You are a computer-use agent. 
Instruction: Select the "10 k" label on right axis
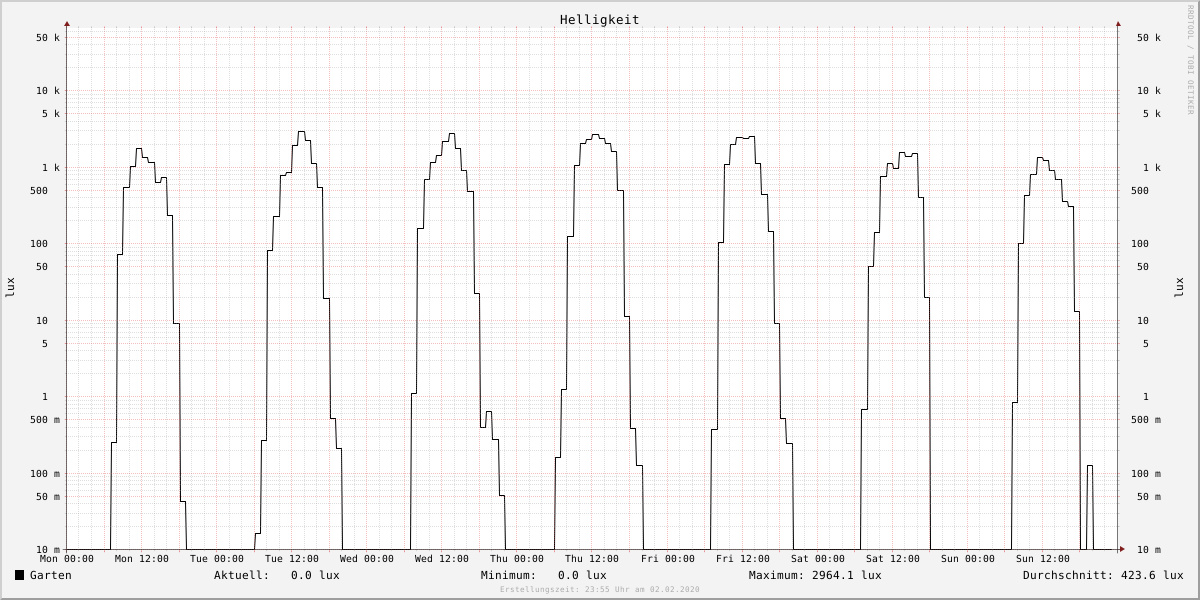click(1149, 91)
